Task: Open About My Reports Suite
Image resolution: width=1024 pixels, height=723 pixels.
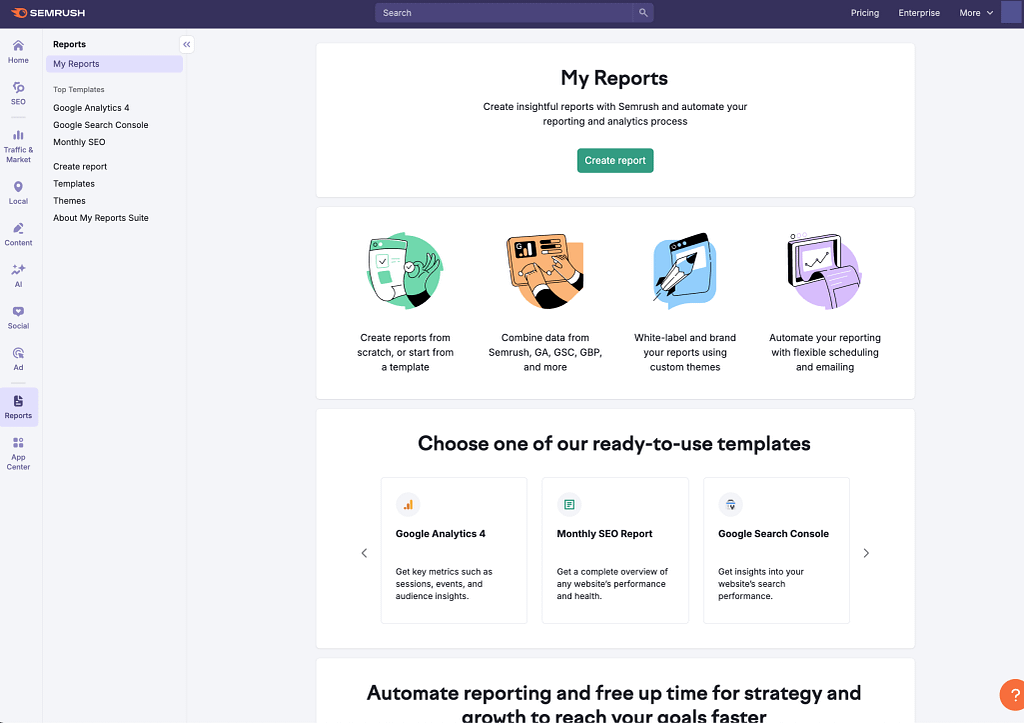Action: pos(101,217)
